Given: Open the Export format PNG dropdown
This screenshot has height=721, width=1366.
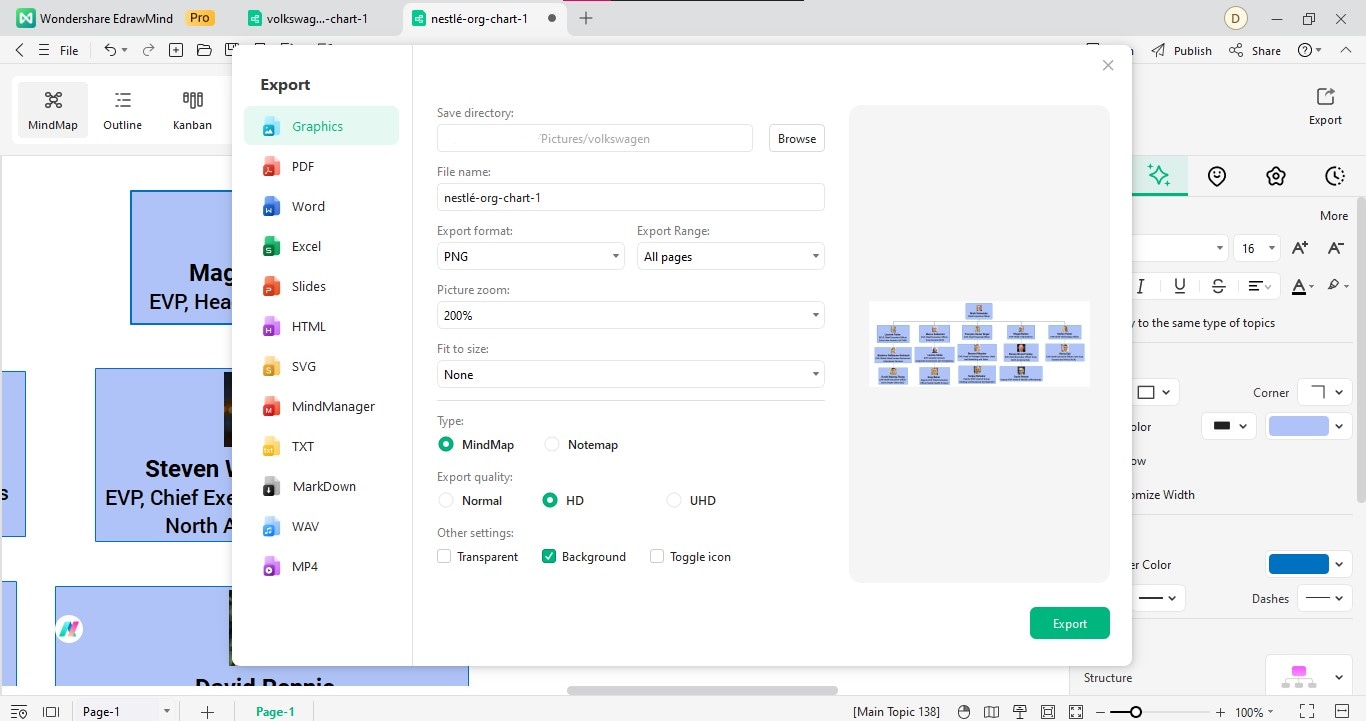Looking at the screenshot, I should pos(531,256).
